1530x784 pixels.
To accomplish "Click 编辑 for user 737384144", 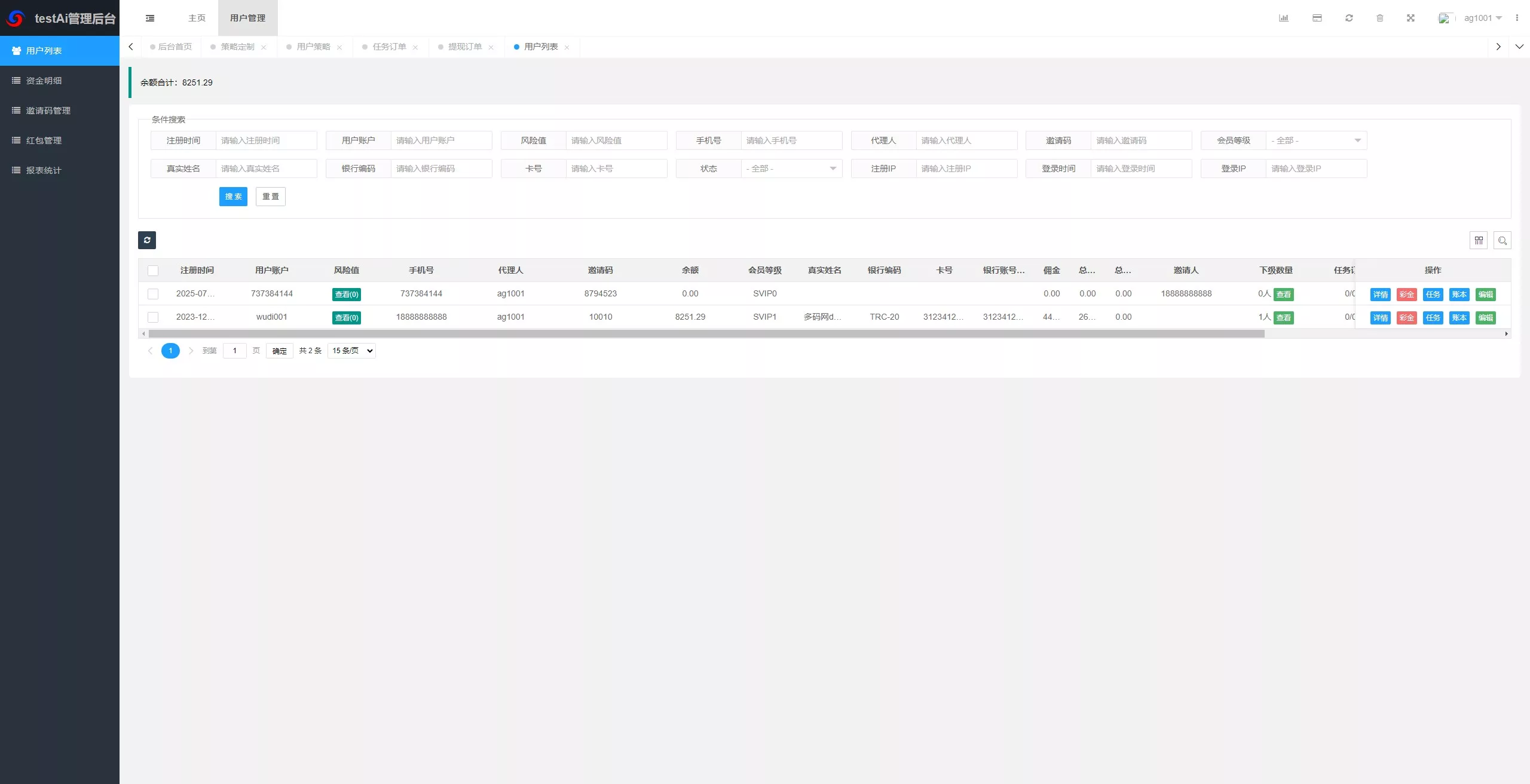I will [1486, 295].
